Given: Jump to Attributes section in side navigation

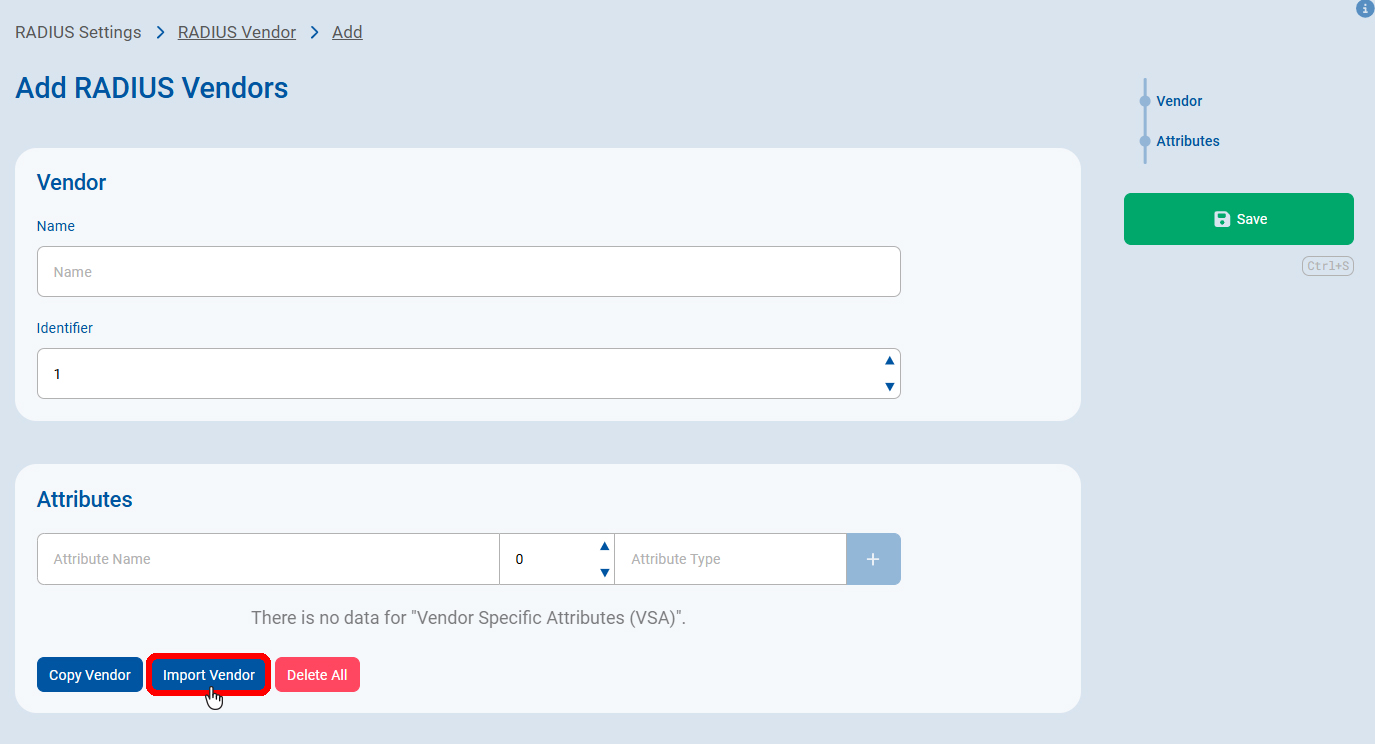Looking at the screenshot, I should point(1187,141).
